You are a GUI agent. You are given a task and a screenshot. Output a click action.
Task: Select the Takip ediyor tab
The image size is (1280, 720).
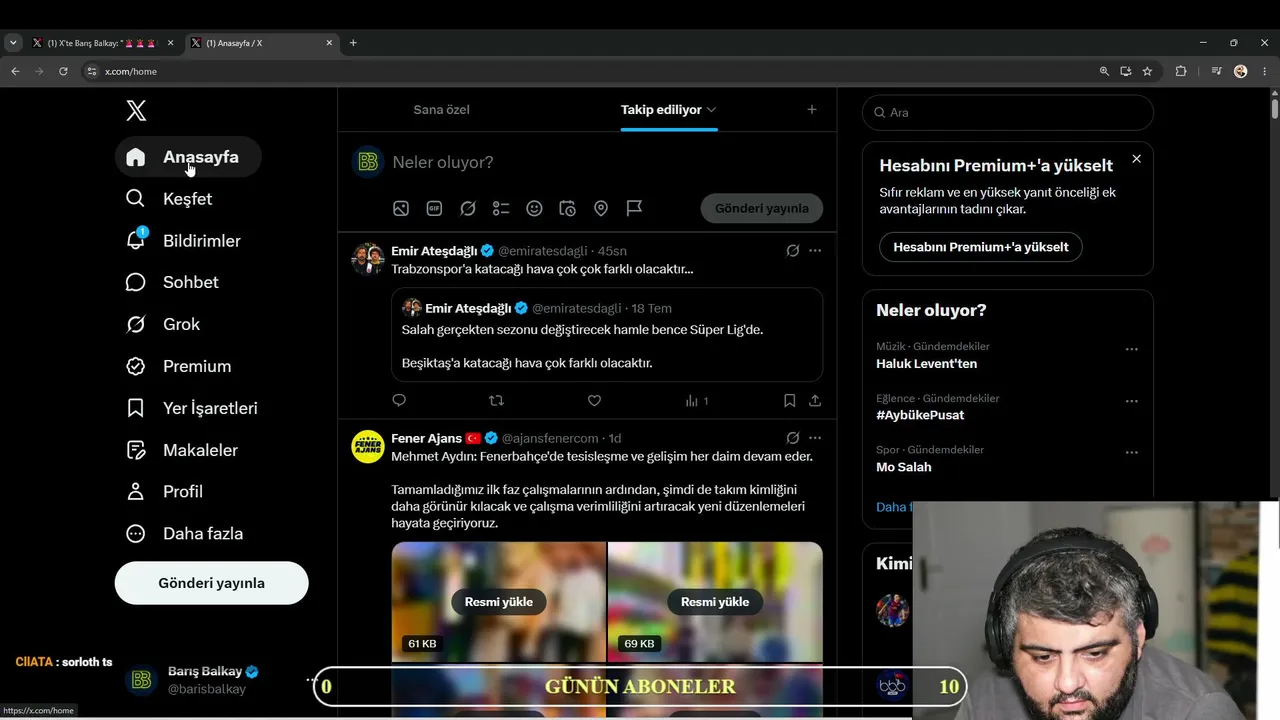point(661,110)
